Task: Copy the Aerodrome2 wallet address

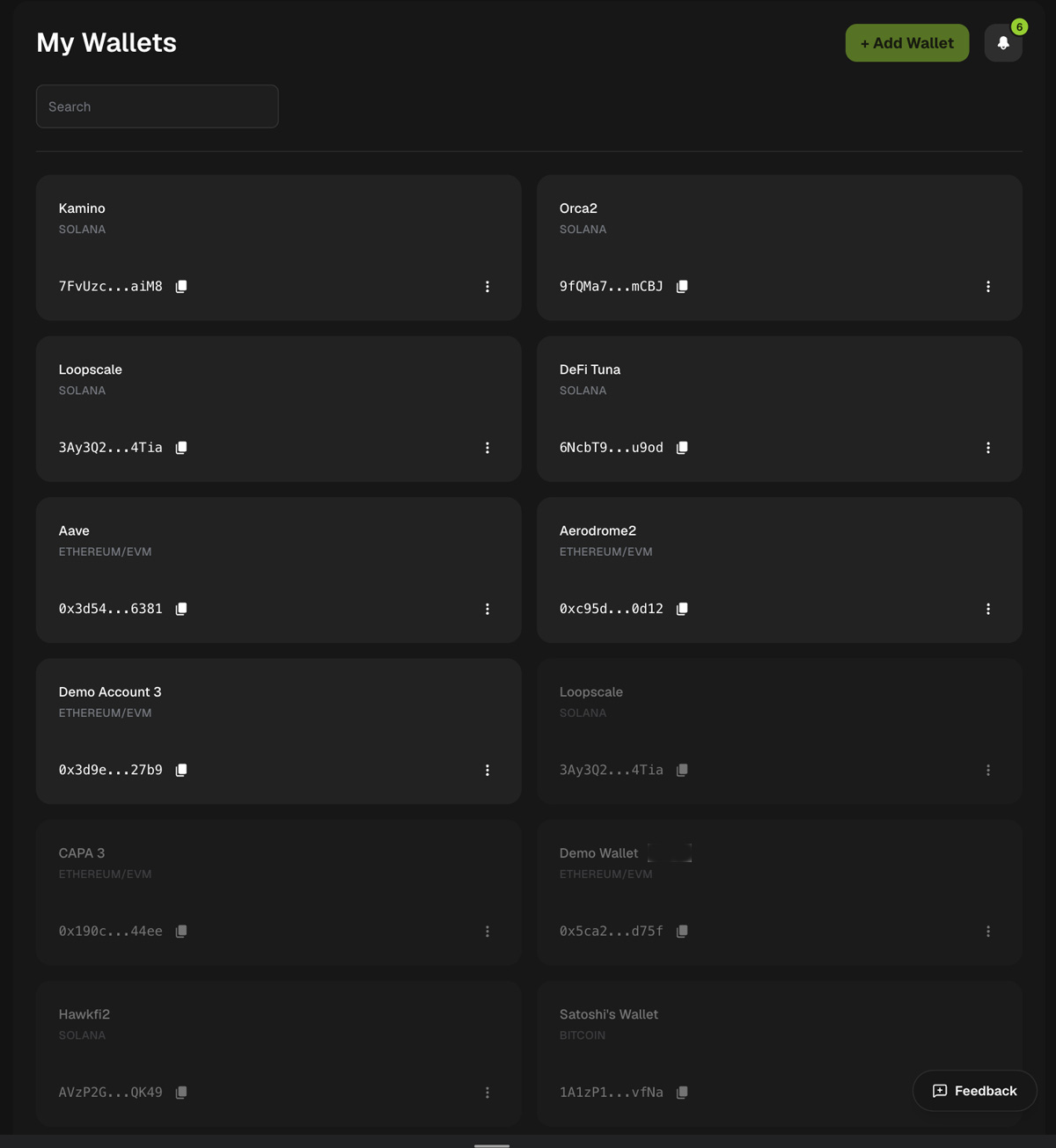Action: click(682, 609)
